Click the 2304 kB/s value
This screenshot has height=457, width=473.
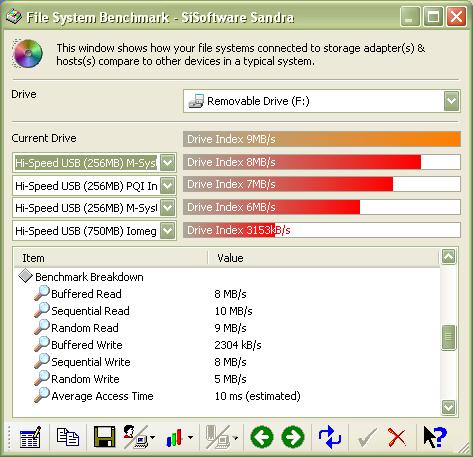click(238, 345)
